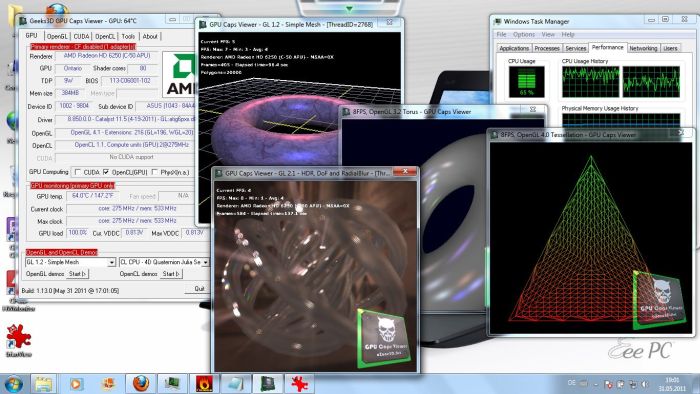Open Task Manager View menu

click(x=548, y=34)
